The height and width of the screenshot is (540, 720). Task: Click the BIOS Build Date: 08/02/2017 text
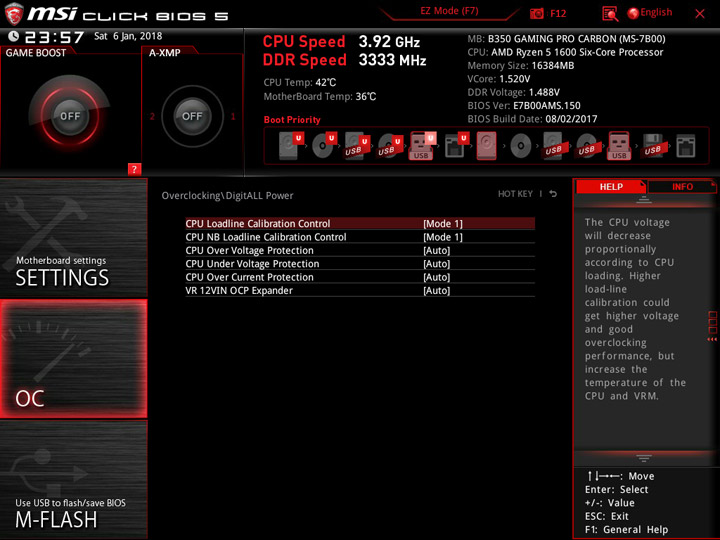[x=532, y=119]
